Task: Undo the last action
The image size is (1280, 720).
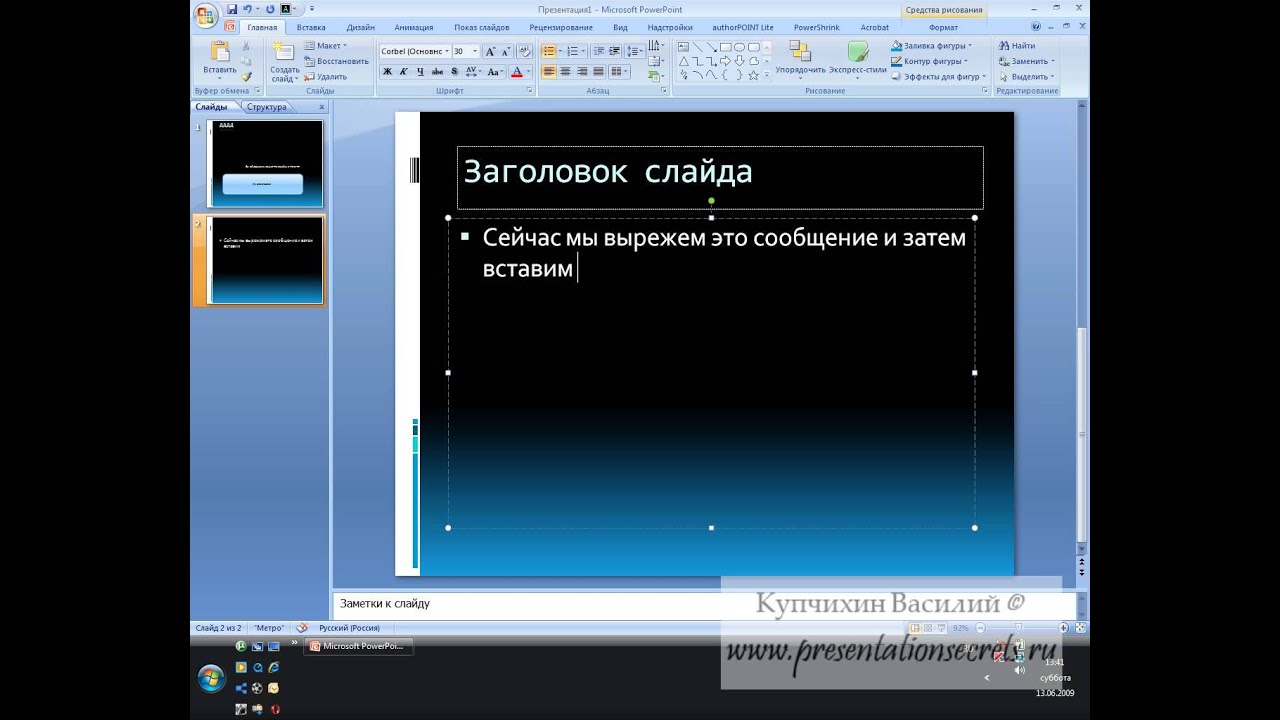Action: (x=246, y=9)
